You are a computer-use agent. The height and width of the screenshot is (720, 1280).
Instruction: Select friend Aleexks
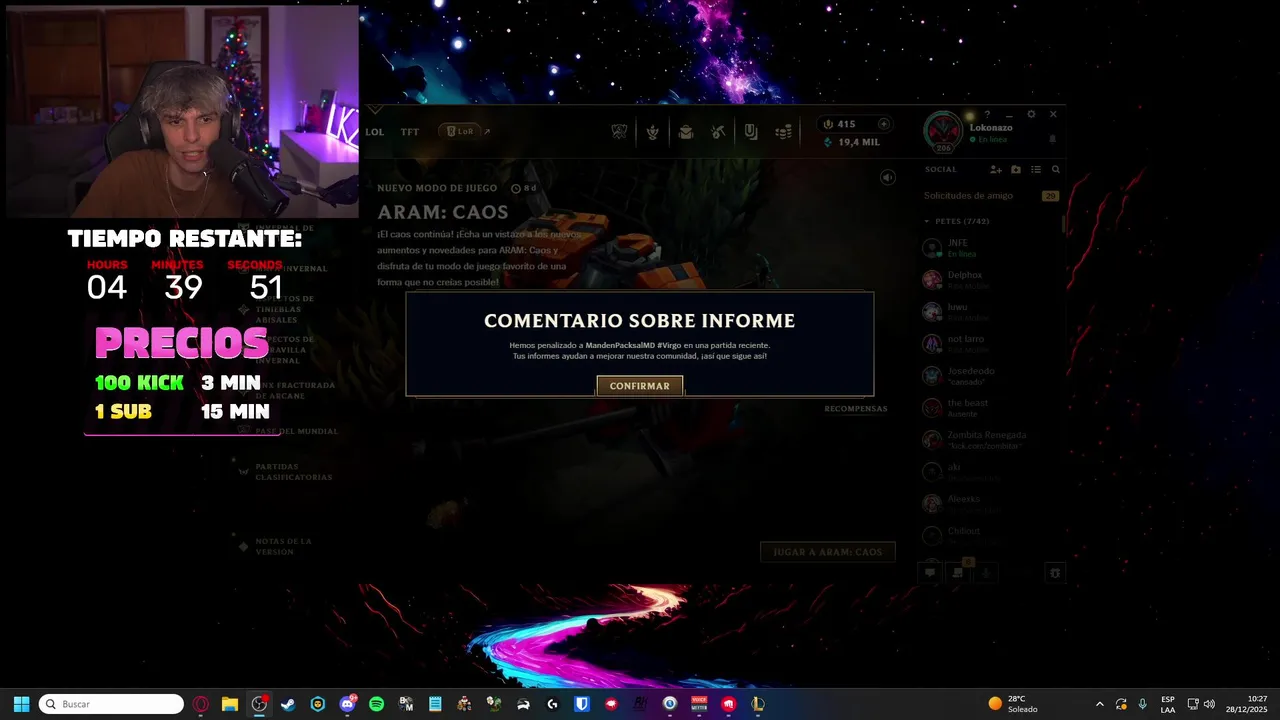(x=990, y=503)
